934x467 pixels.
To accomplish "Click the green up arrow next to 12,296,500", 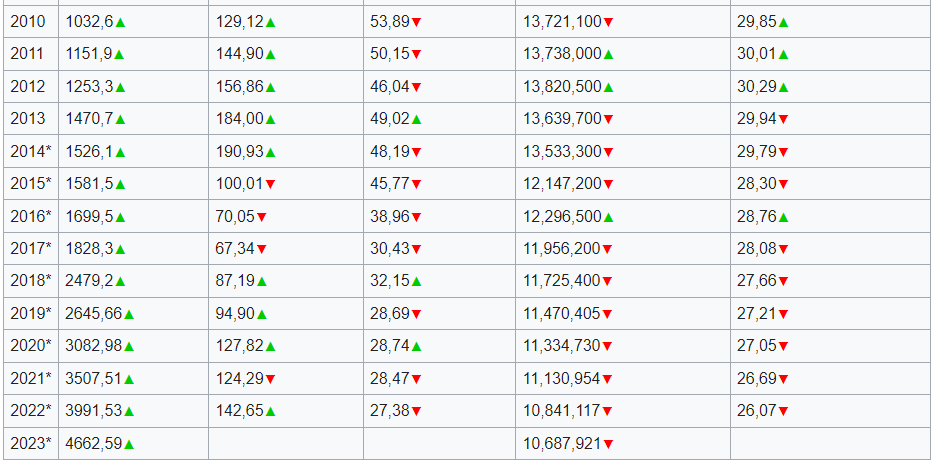I will [x=608, y=217].
